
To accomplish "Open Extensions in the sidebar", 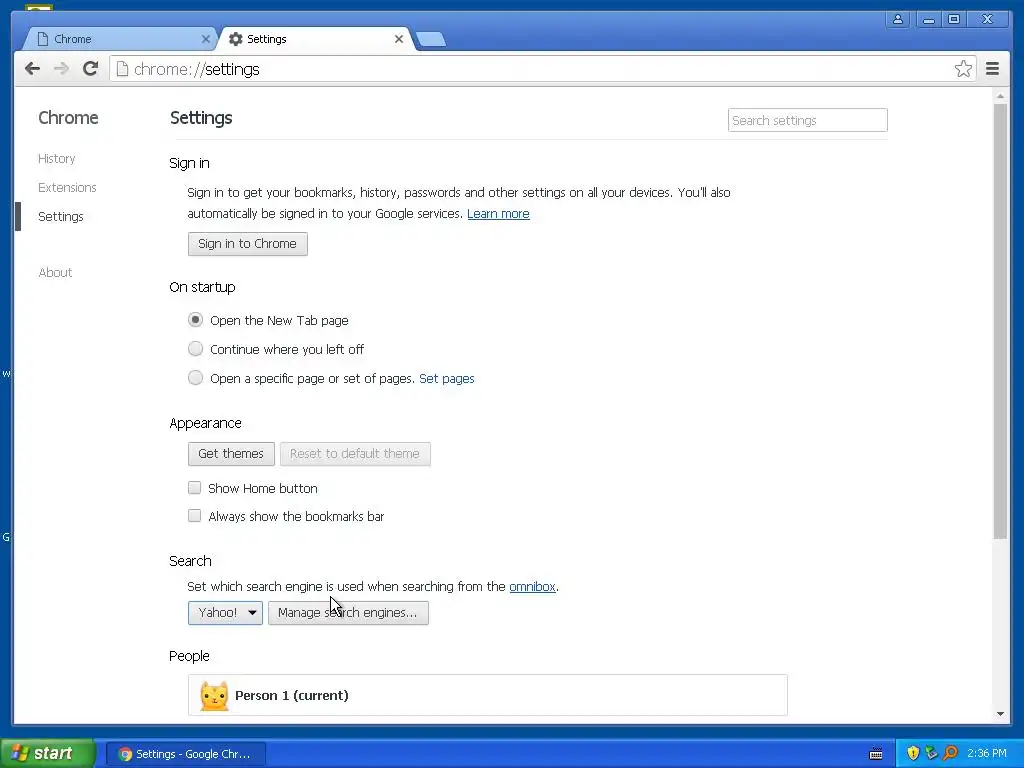I will 67,187.
